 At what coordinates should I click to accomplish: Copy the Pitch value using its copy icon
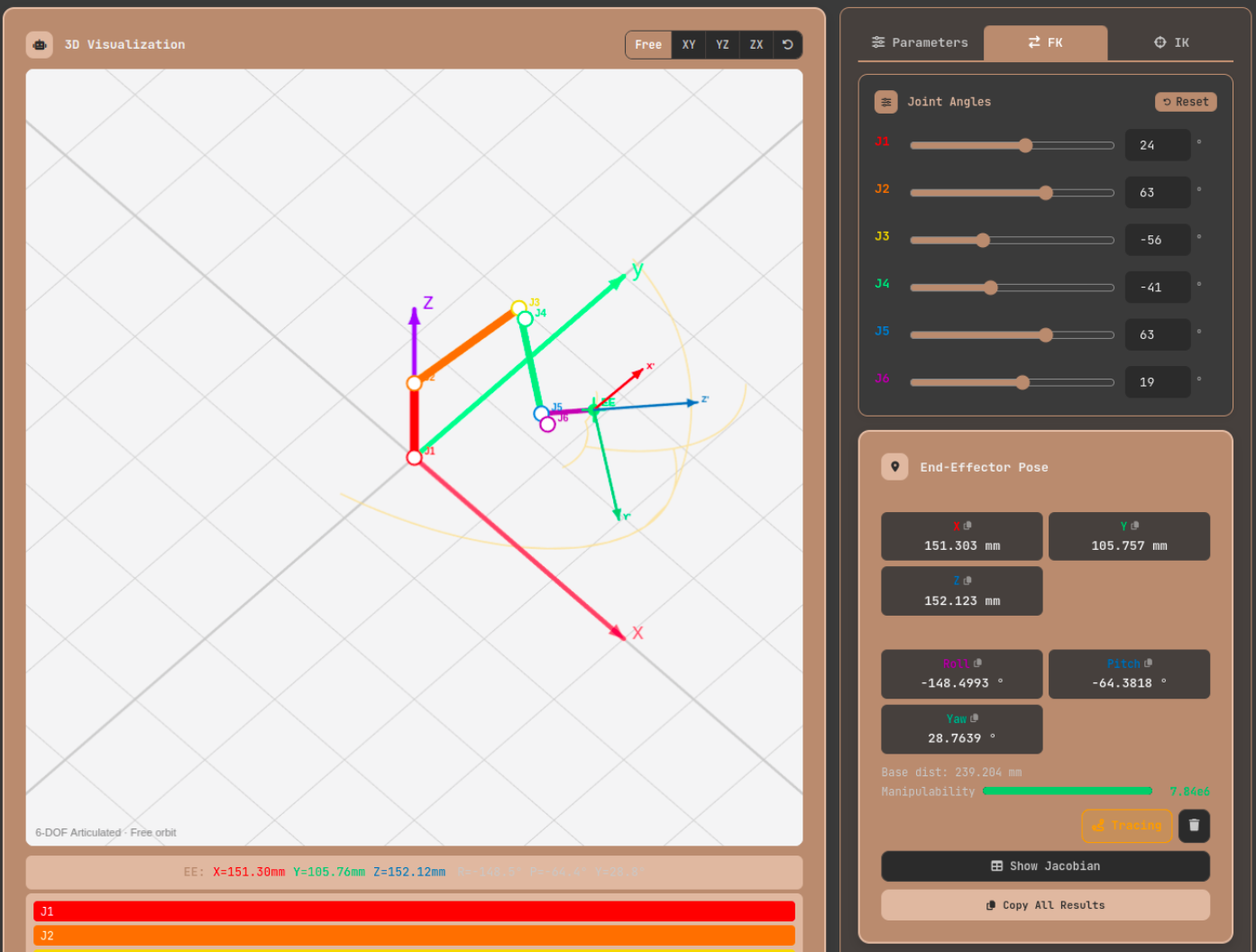[x=1147, y=663]
